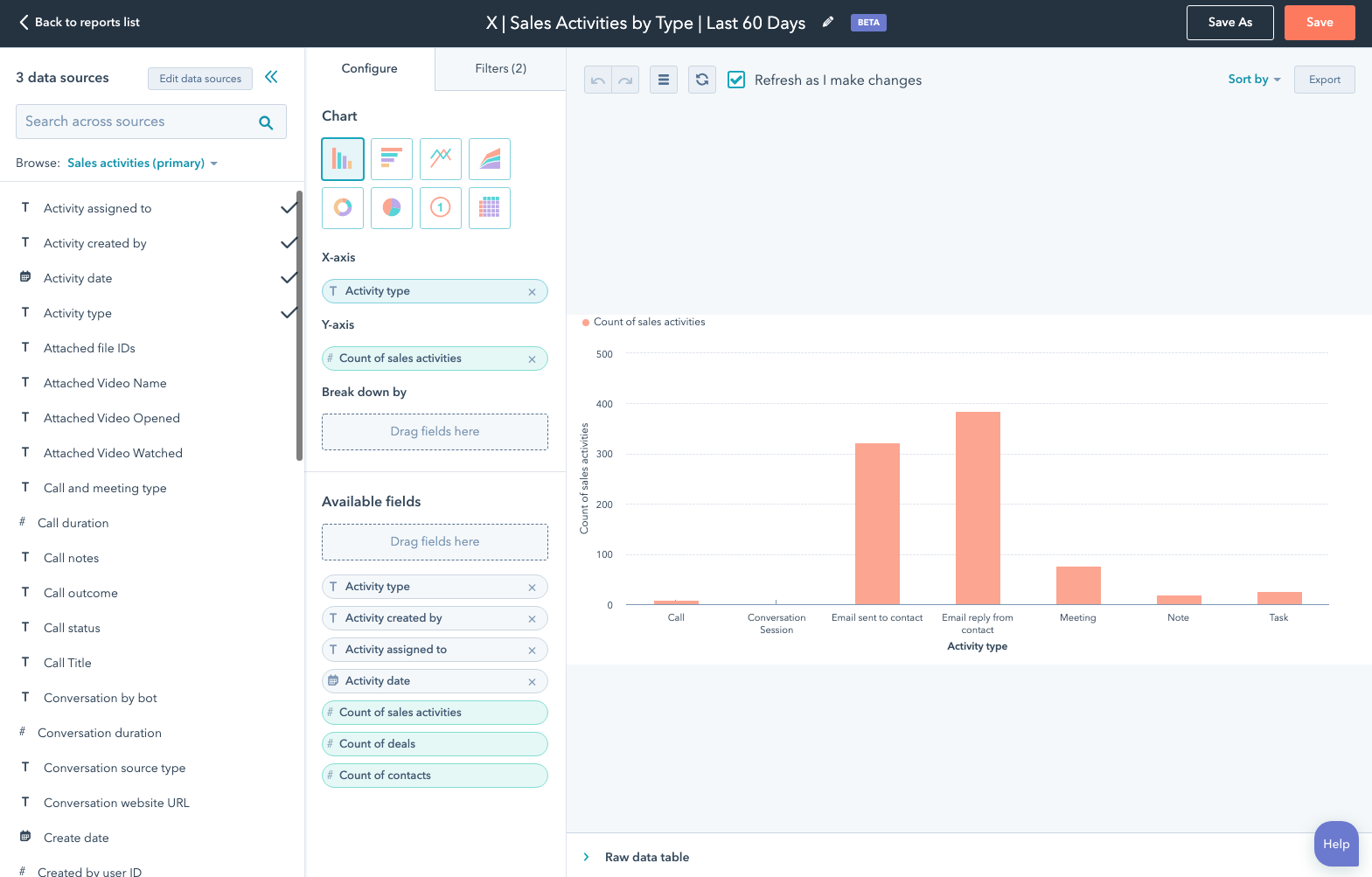Screen dimensions: 1372x877
Task: Click the Search across sources field
Action: [x=140, y=122]
